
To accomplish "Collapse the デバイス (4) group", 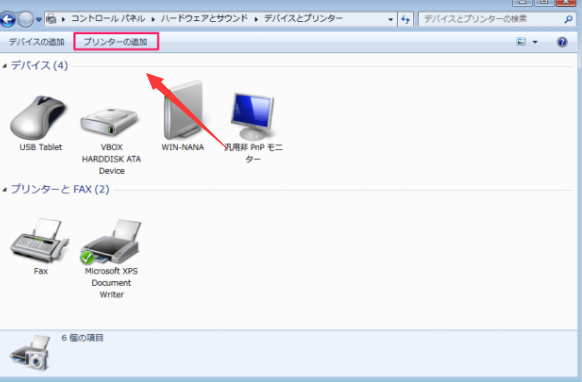I will [x=4, y=66].
